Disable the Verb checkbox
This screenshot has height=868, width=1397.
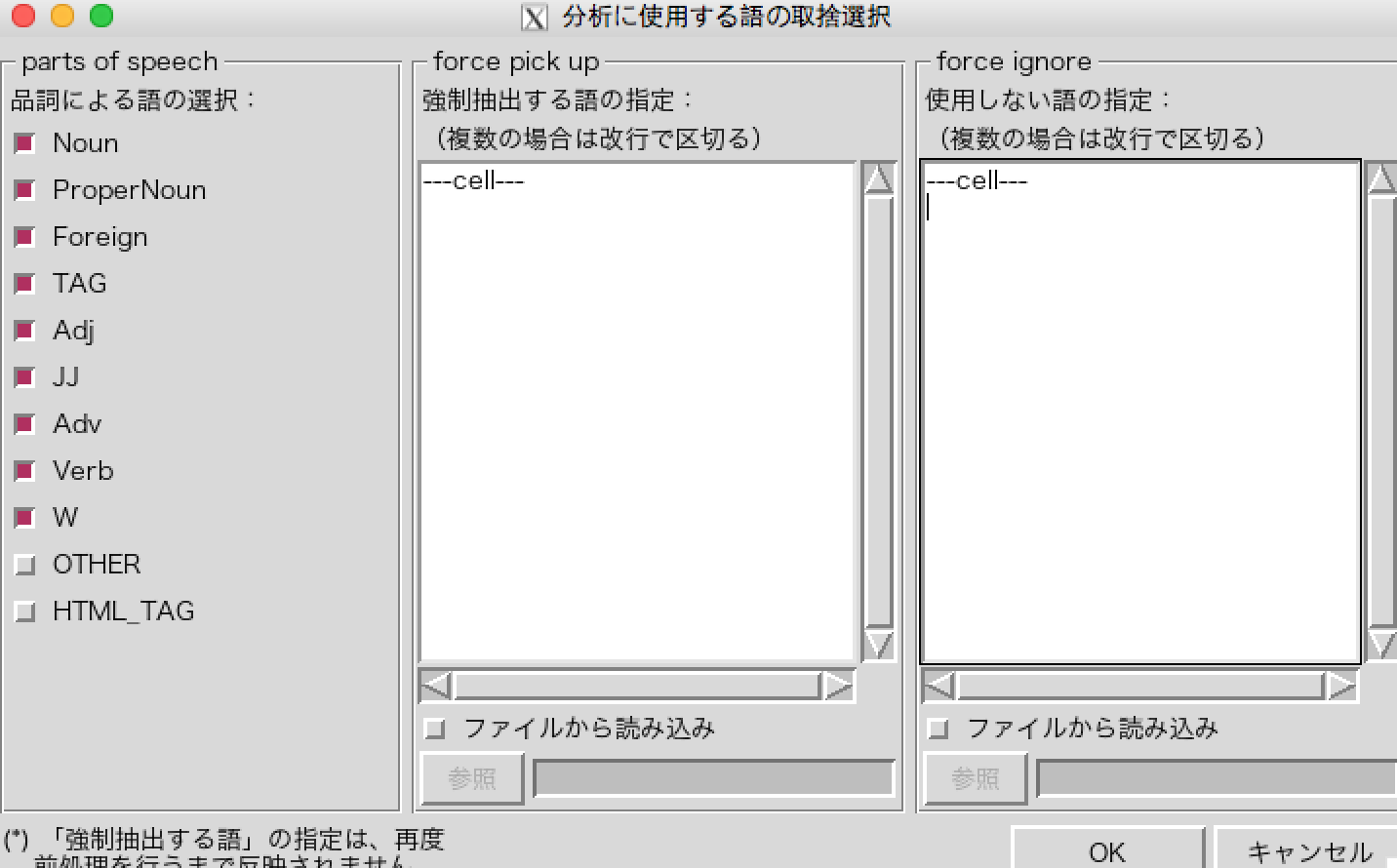click(x=25, y=471)
